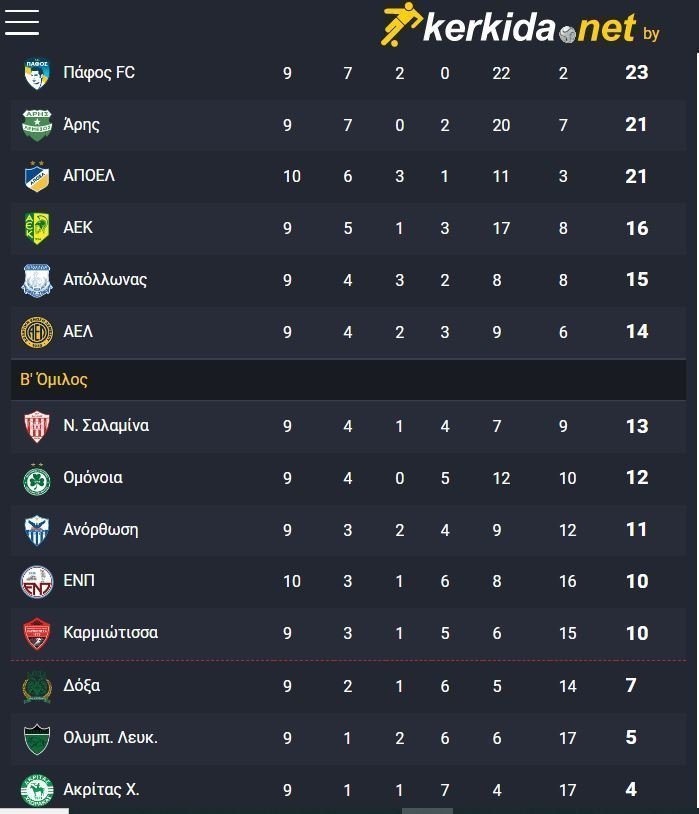699x814 pixels.
Task: Click the ΑΠΟΕΛ team crest
Action: pyautogui.click(x=37, y=177)
